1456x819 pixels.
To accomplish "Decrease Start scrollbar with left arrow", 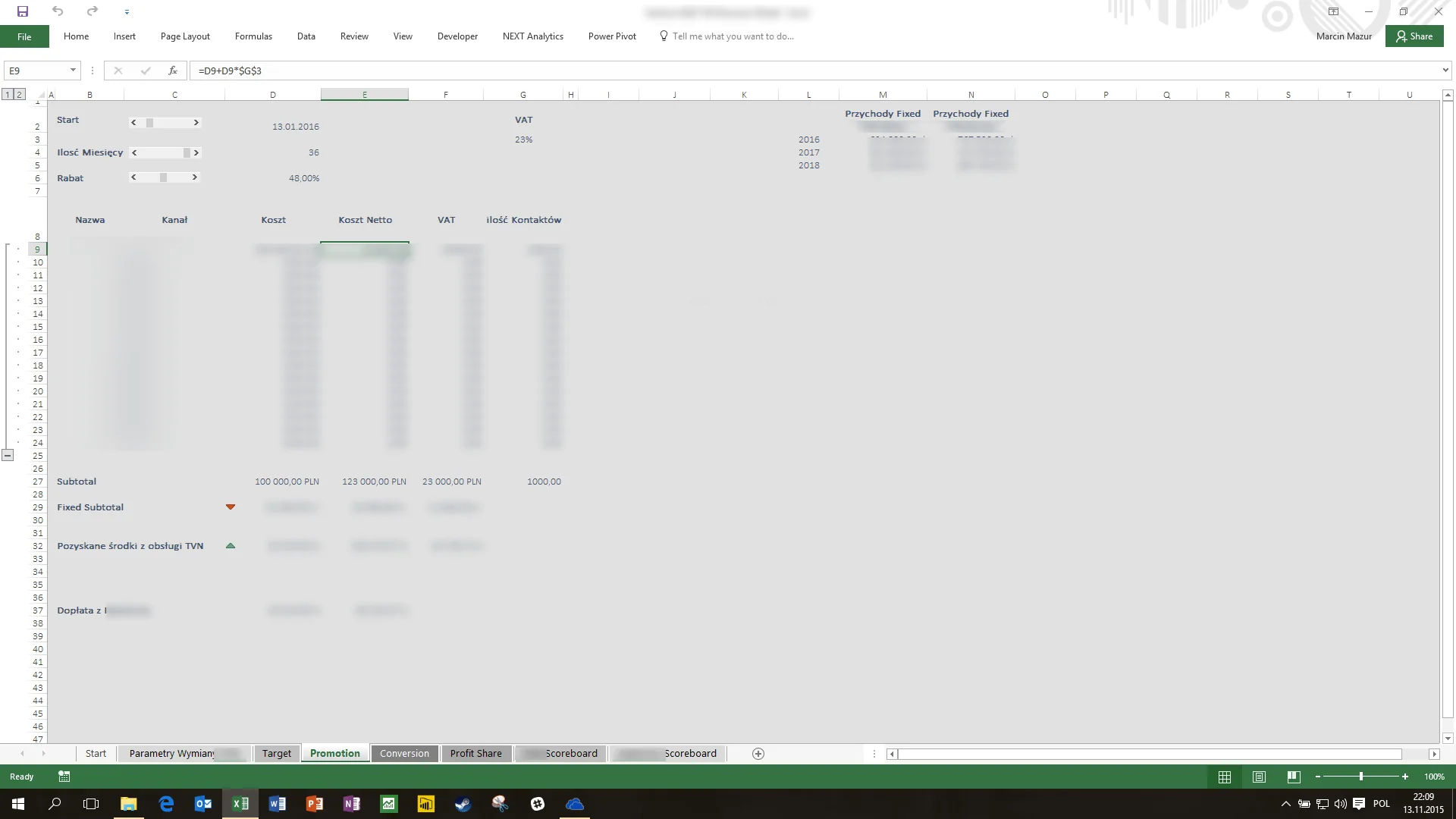I will [x=133, y=122].
